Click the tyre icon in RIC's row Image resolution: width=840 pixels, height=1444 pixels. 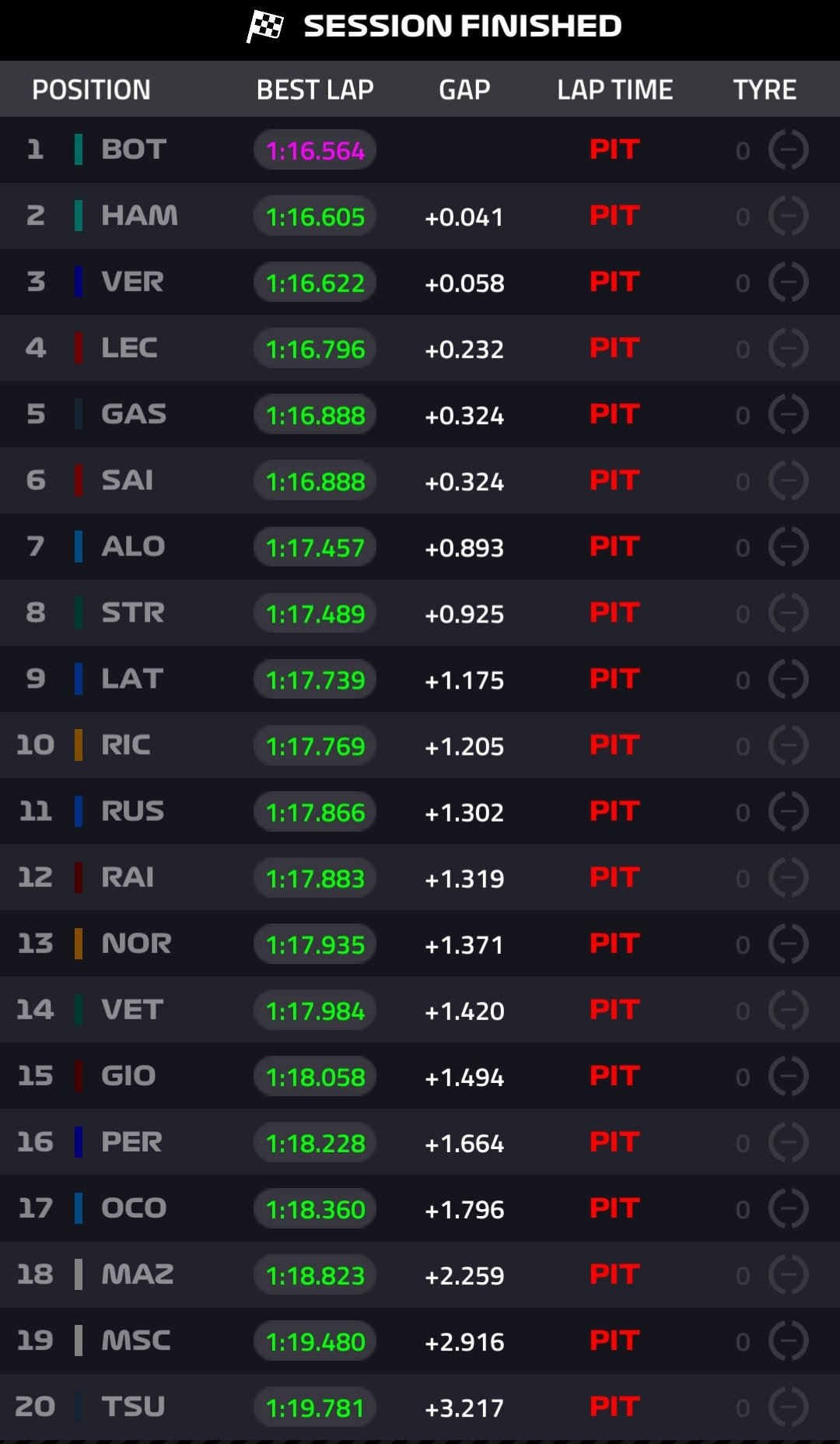coord(788,745)
